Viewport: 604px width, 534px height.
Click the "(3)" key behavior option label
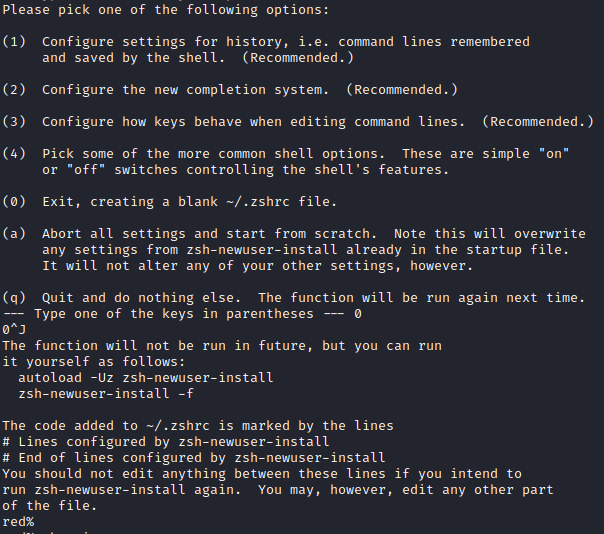point(14,122)
